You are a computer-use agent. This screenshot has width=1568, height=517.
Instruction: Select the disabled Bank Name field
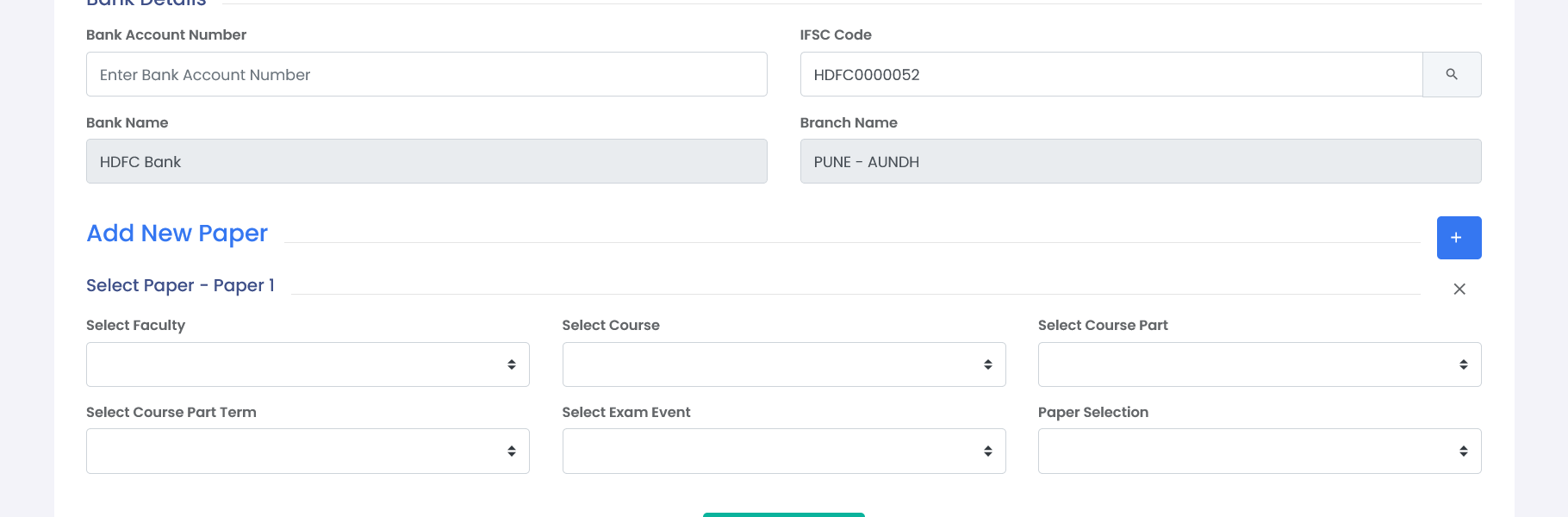[426, 161]
